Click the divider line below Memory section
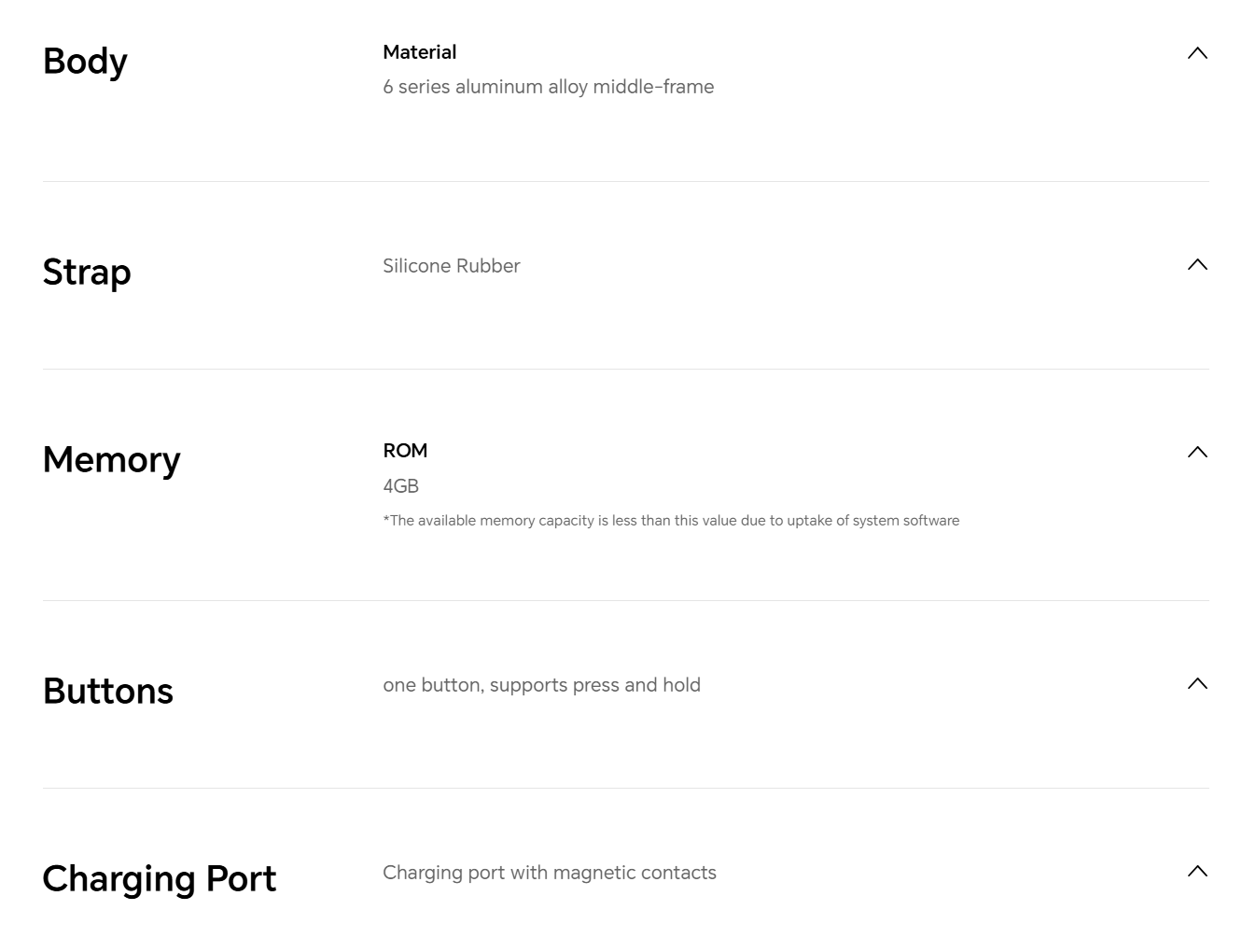The image size is (1256, 952). [x=625, y=601]
